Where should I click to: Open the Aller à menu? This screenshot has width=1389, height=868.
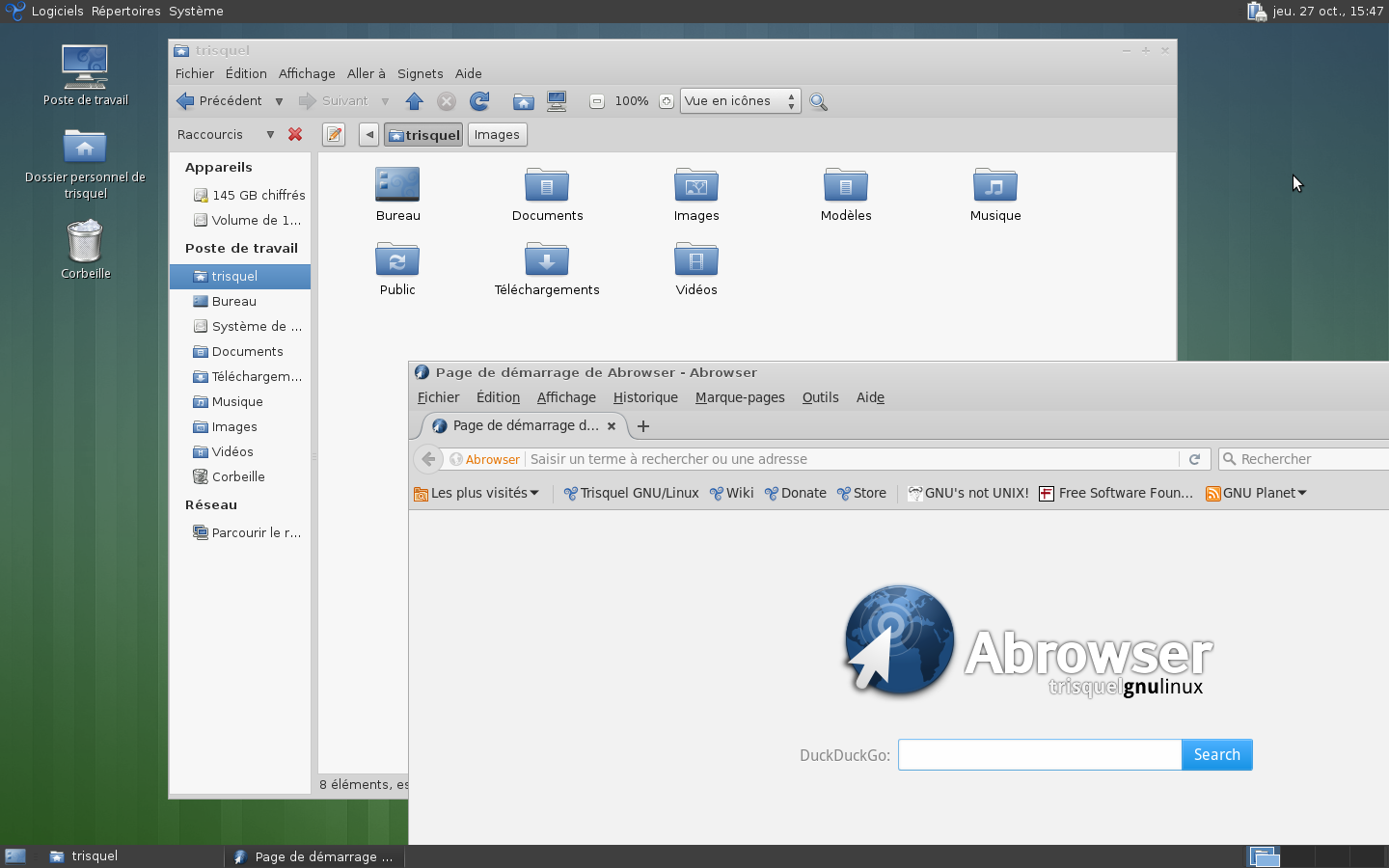click(366, 73)
